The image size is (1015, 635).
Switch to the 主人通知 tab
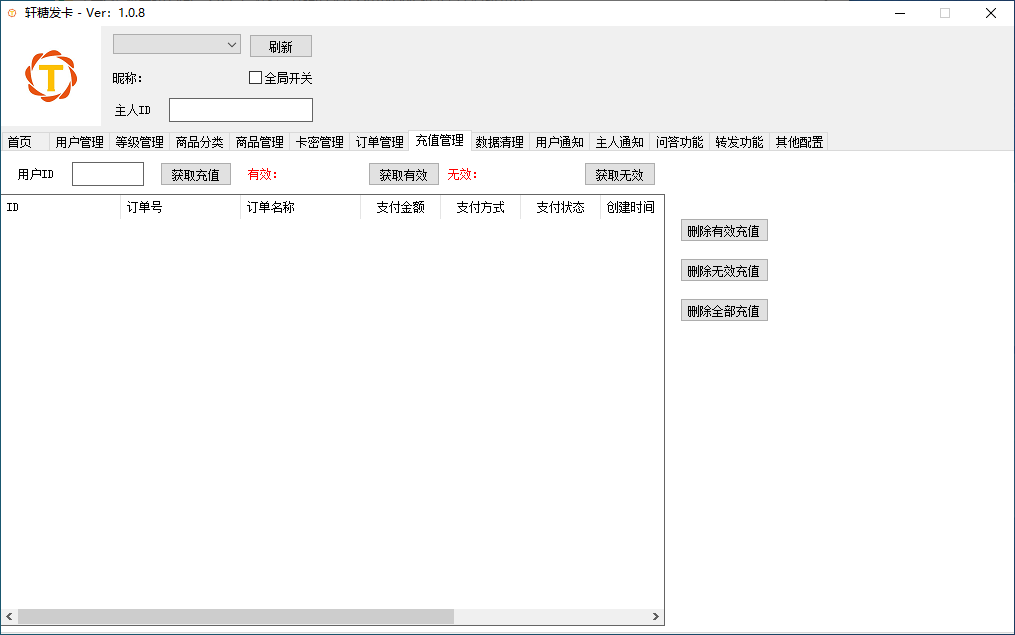point(620,142)
